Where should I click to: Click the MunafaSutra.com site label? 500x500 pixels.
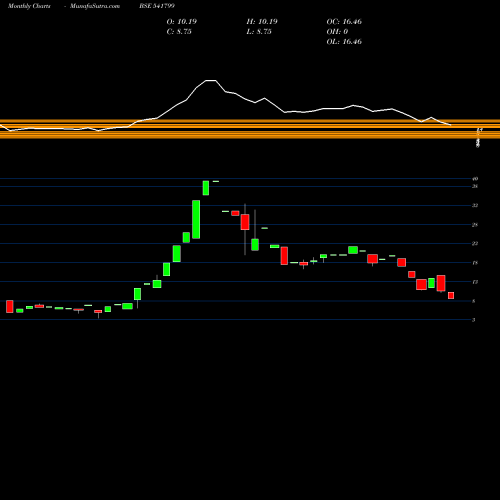(95, 6)
